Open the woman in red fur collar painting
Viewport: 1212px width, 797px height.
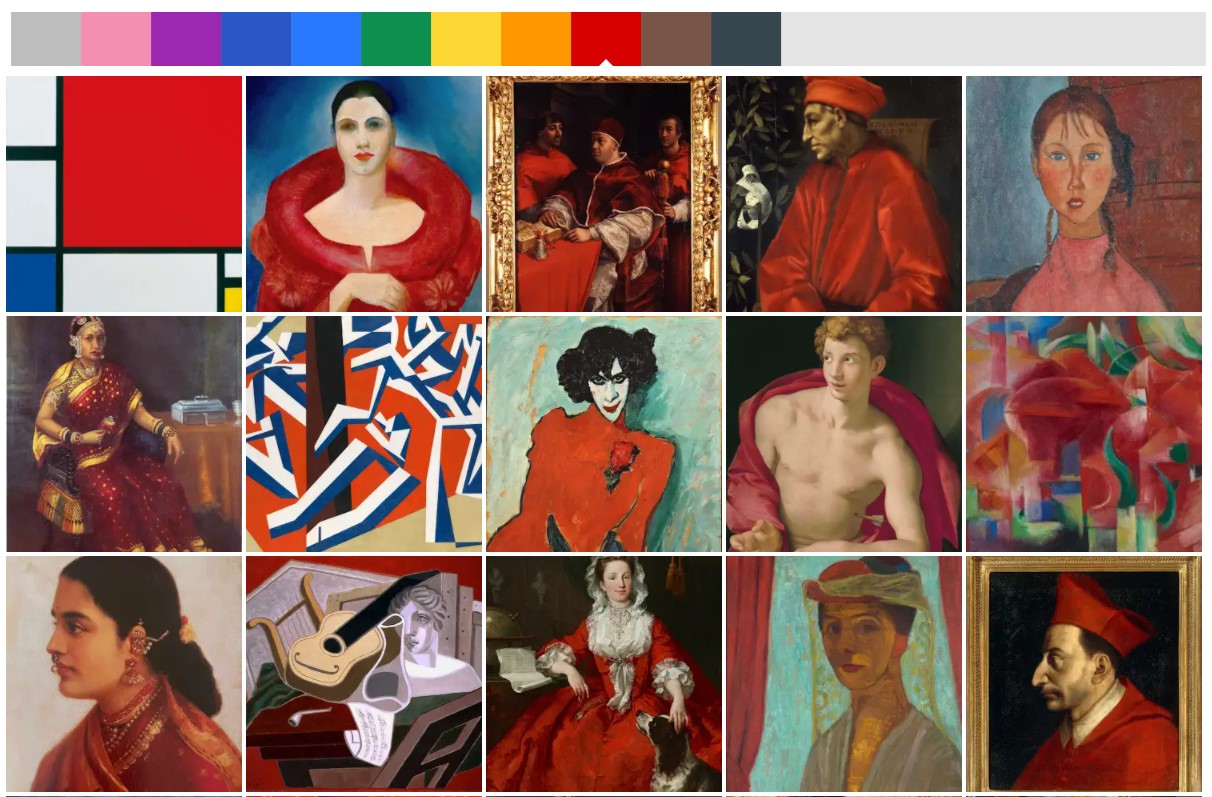pyautogui.click(x=364, y=194)
